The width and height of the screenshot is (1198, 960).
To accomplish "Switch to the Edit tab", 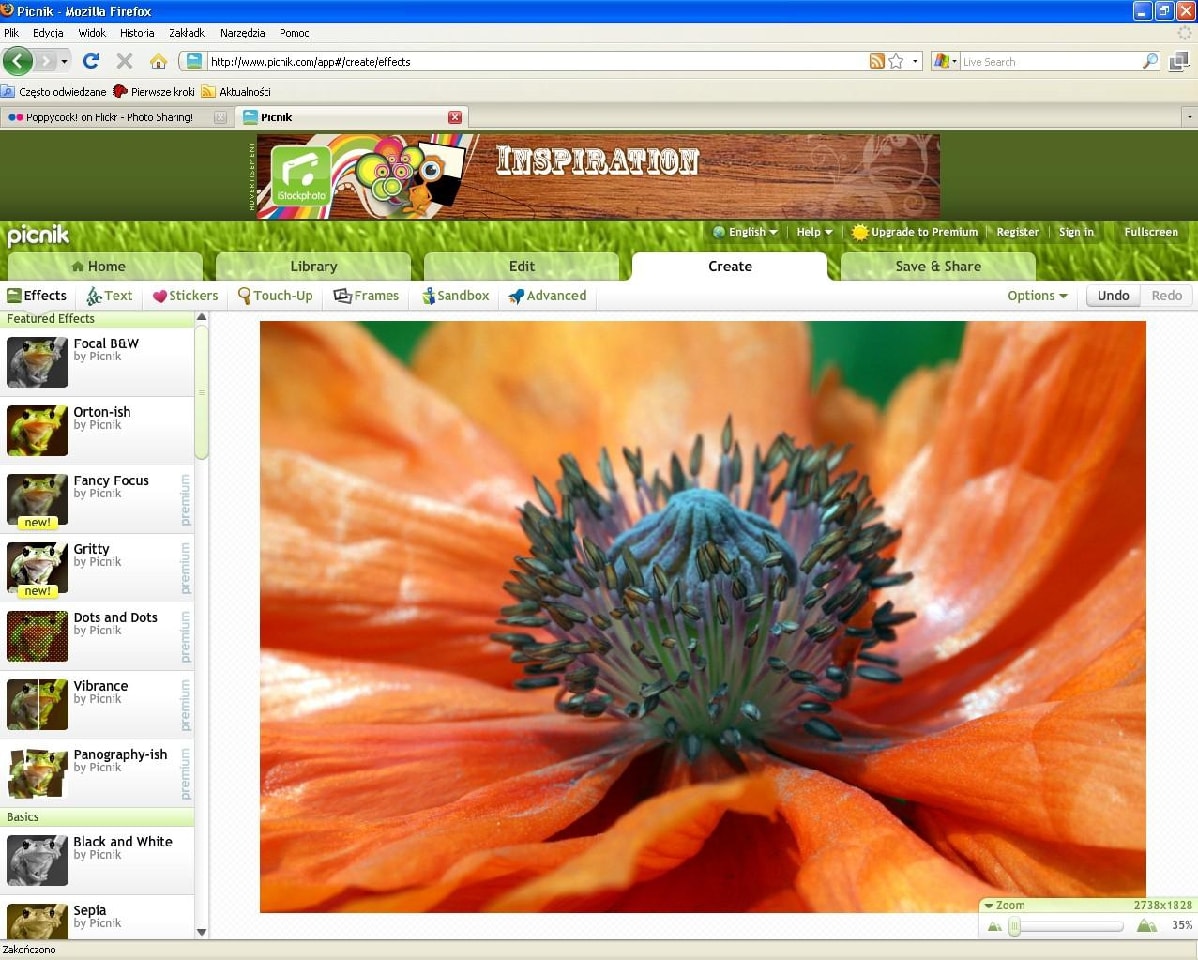I will pos(521,266).
